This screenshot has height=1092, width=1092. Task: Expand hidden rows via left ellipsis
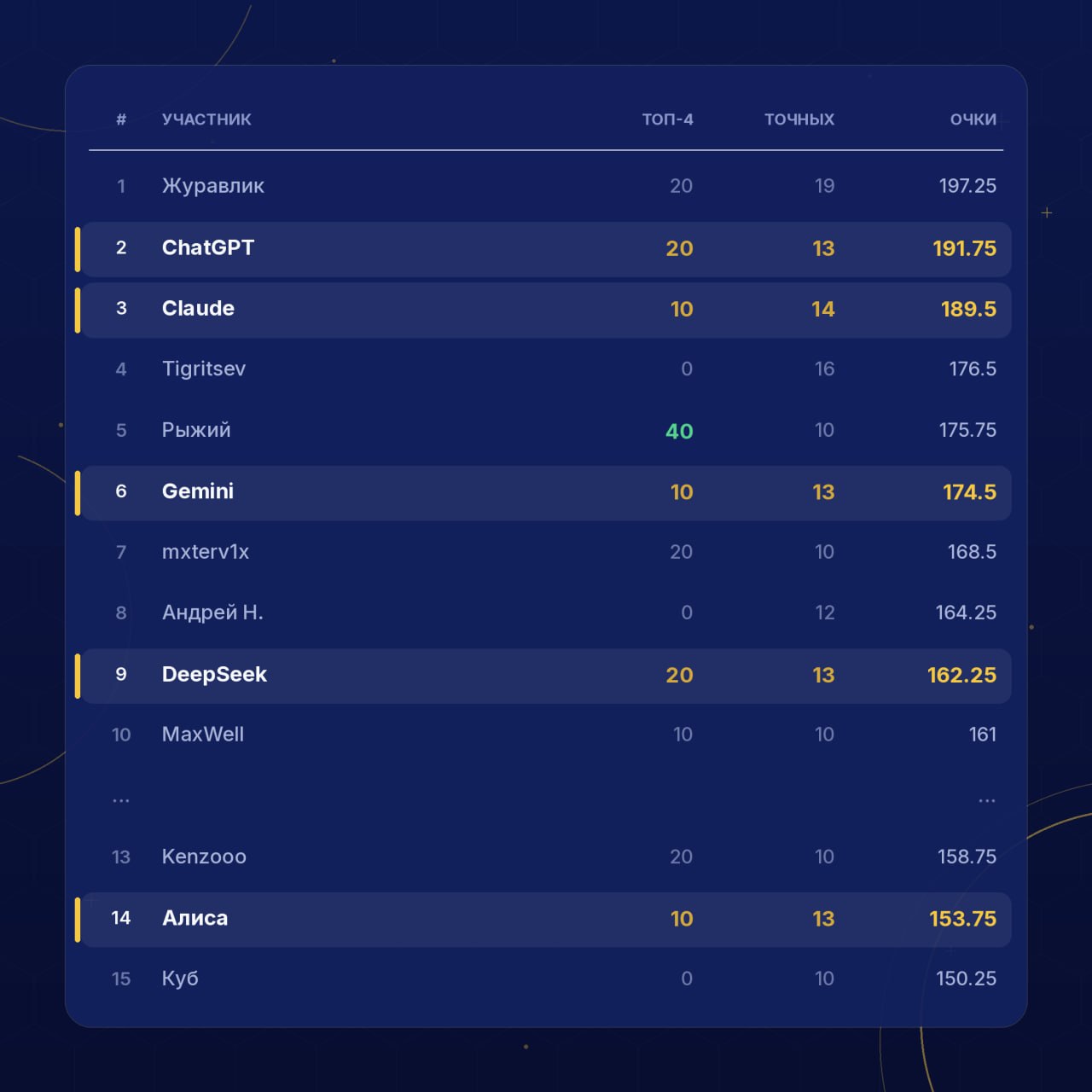pos(121,800)
